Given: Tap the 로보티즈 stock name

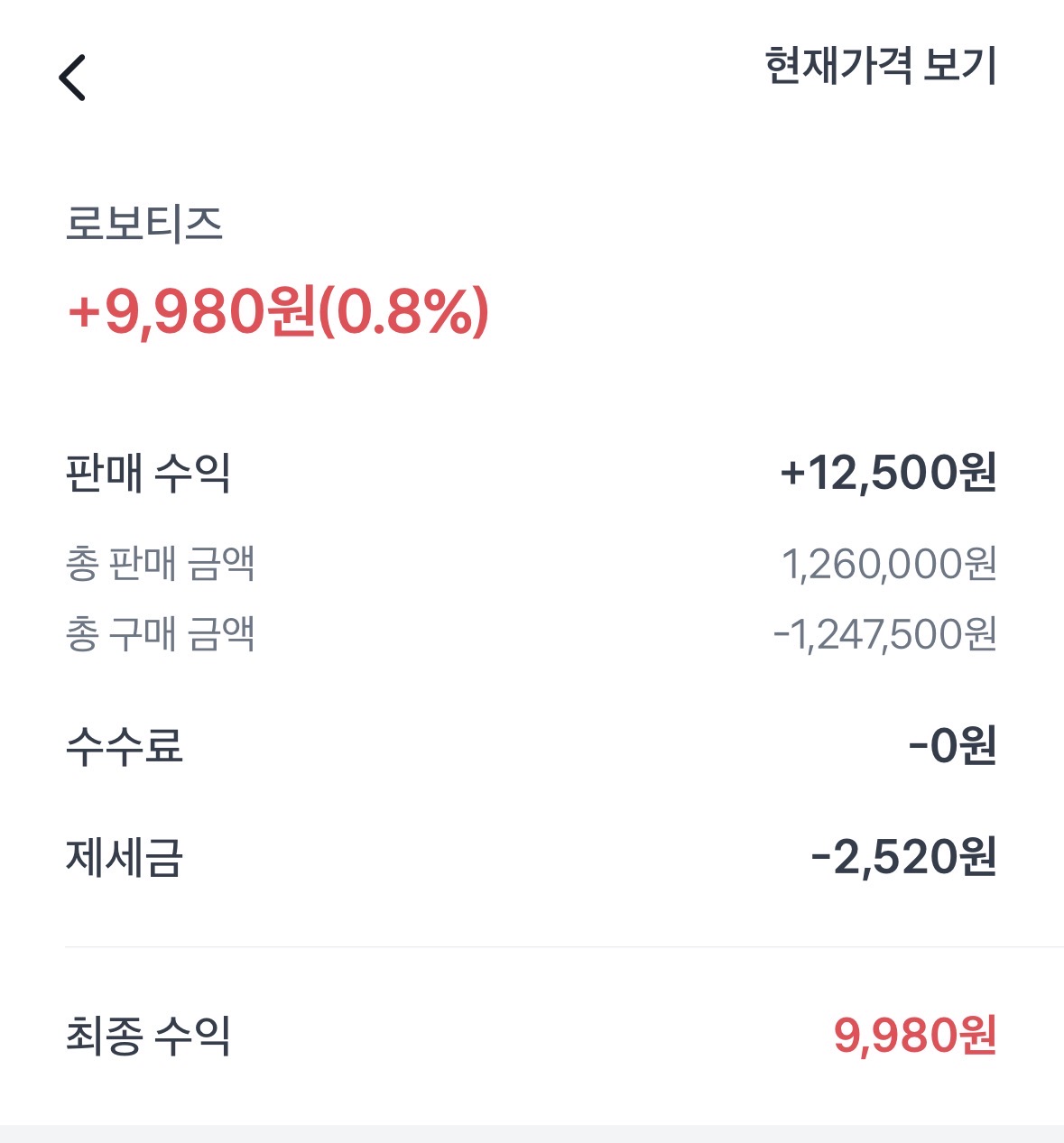Looking at the screenshot, I should pos(144,224).
